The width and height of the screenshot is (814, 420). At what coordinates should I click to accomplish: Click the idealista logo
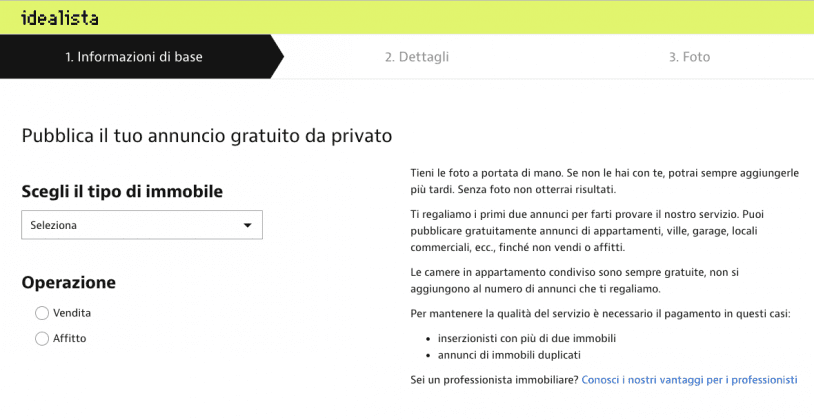click(x=58, y=18)
